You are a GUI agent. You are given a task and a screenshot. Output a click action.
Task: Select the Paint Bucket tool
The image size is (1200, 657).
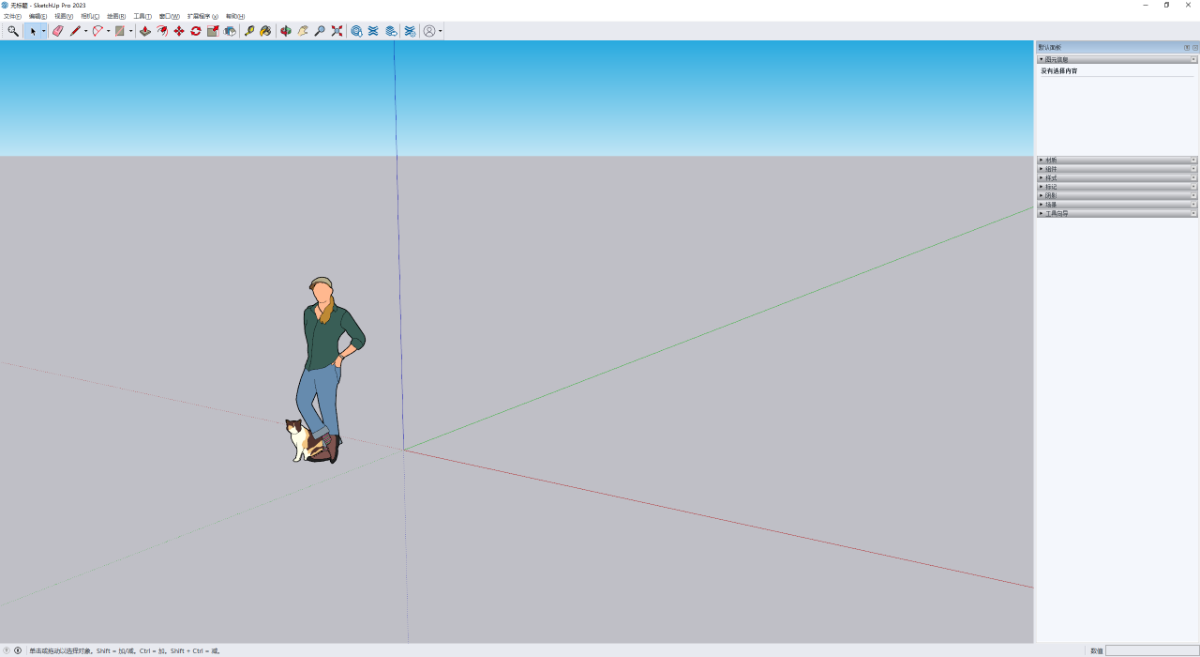tap(266, 31)
